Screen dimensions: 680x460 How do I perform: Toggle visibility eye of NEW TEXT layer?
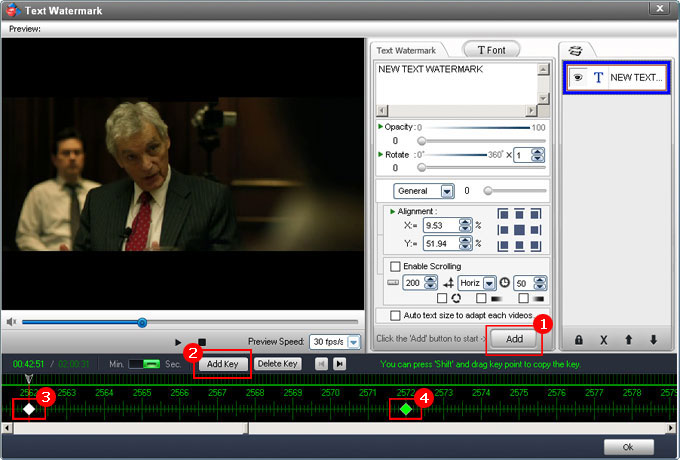(578, 78)
